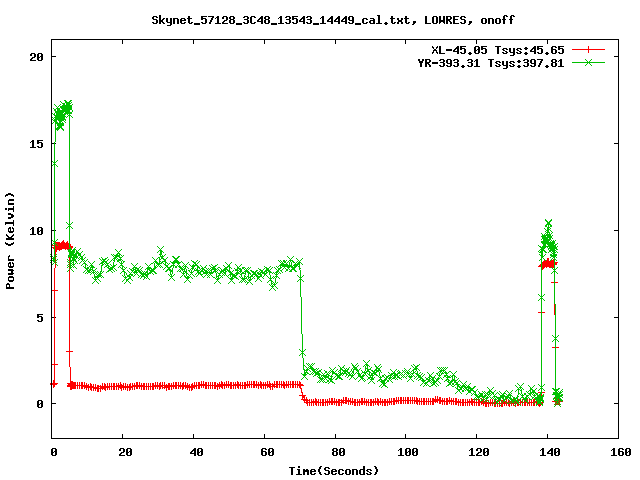Click the x-axis tick label 100
This screenshot has width=640, height=480.
click(408, 452)
